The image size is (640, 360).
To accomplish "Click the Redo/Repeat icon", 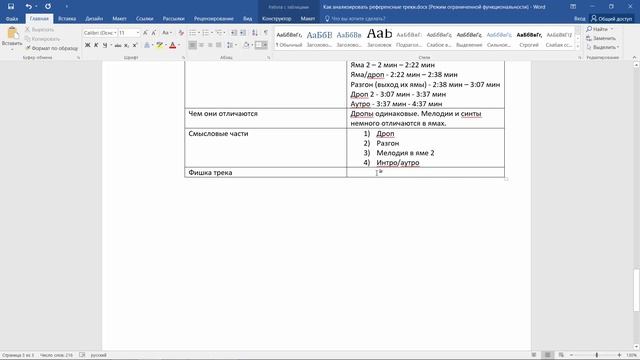I will coord(48,7).
